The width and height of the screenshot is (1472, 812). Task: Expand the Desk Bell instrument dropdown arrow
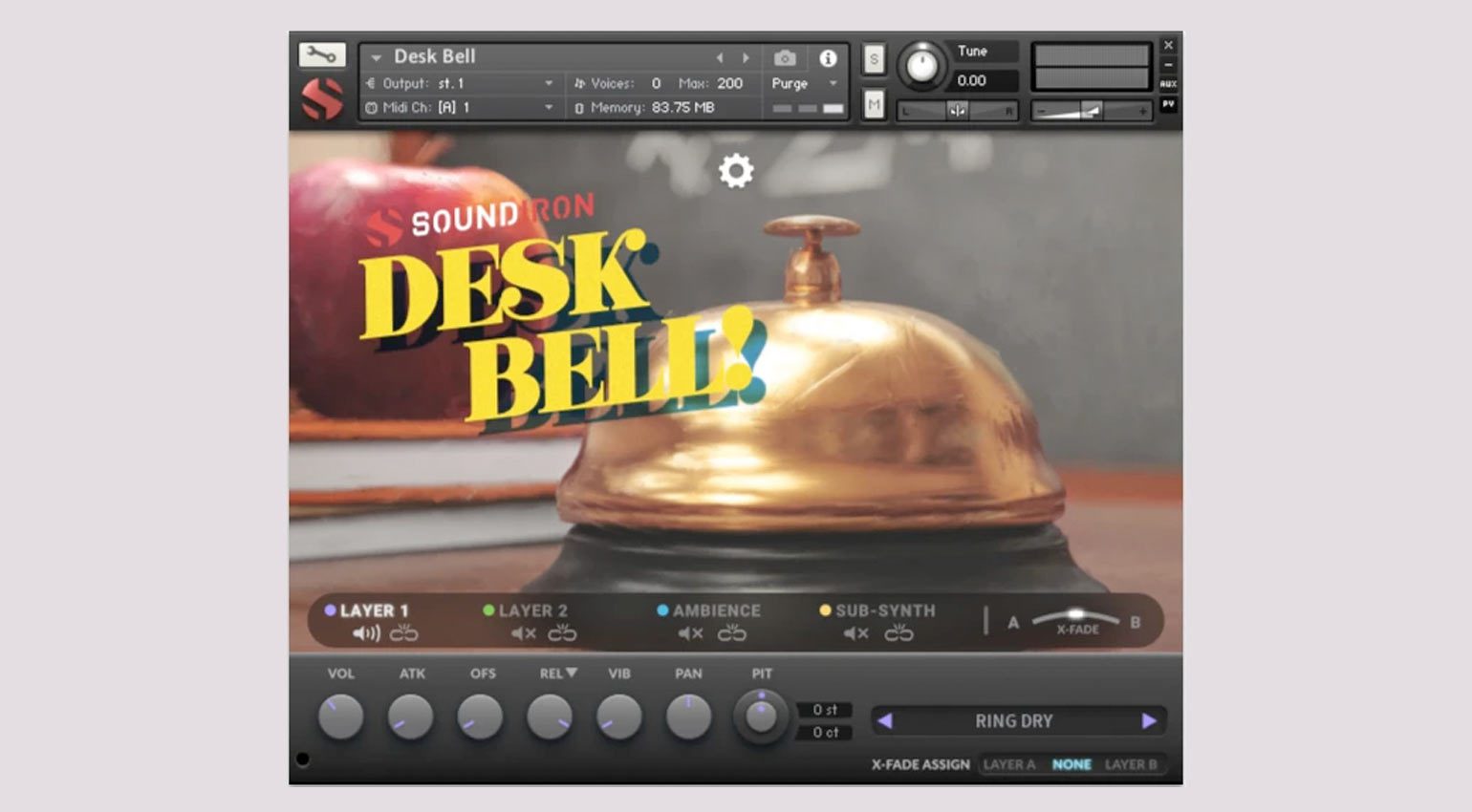pyautogui.click(x=376, y=58)
